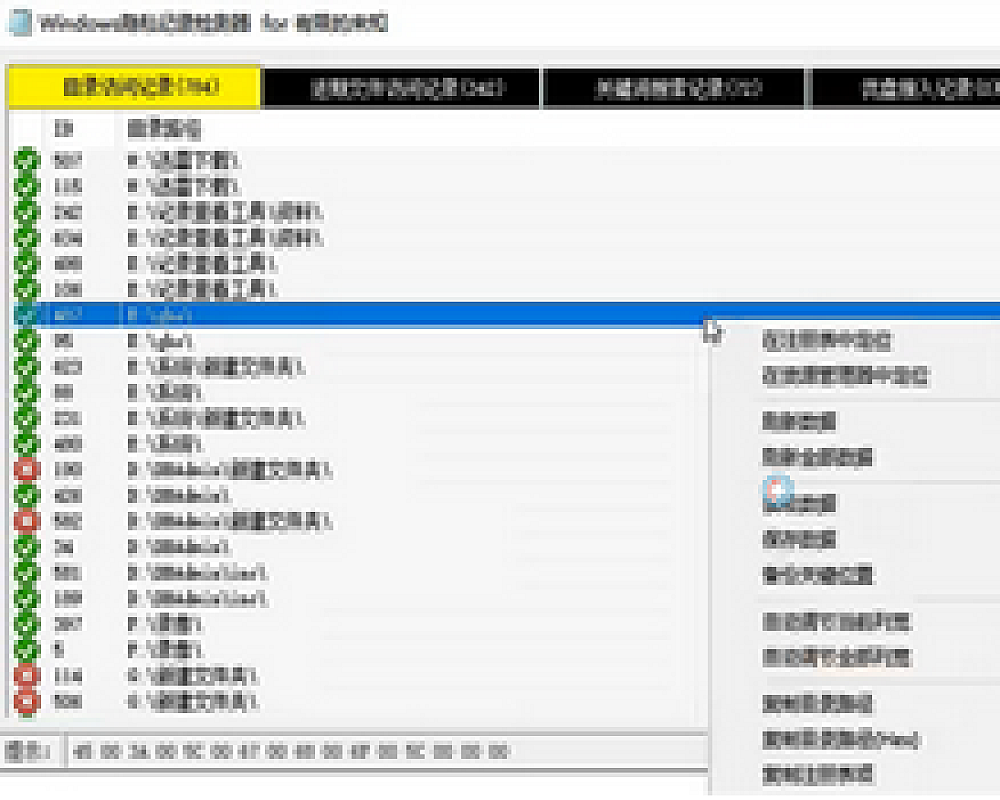Image resolution: width=1000 pixels, height=800 pixels.
Task: Open the second tab showing count (342)
Action: (x=401, y=88)
